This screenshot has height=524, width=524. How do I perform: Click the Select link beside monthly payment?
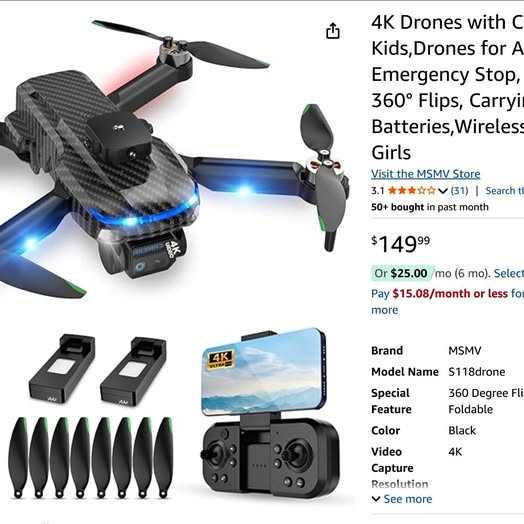(x=509, y=273)
